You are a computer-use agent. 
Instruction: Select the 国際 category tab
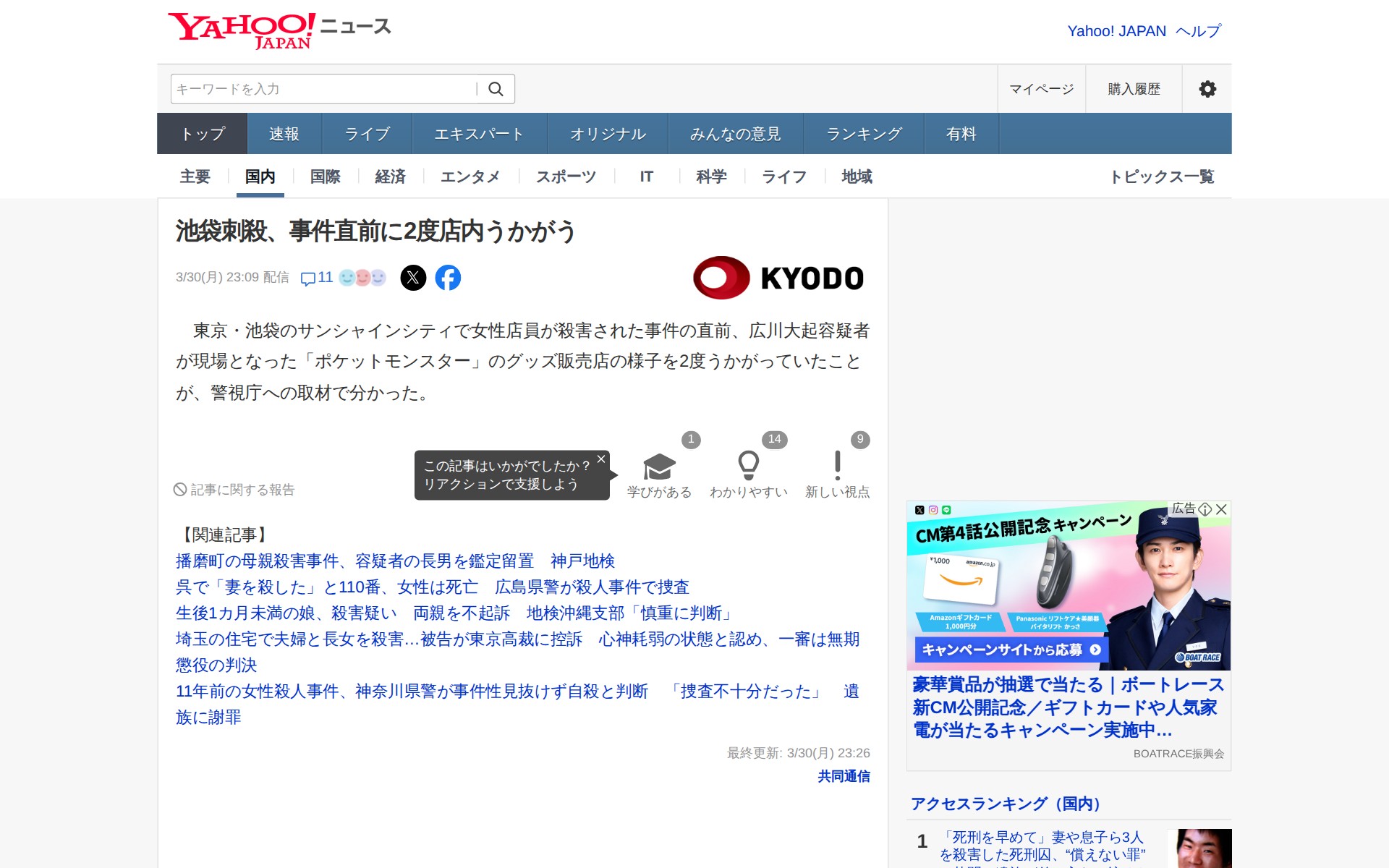[325, 176]
